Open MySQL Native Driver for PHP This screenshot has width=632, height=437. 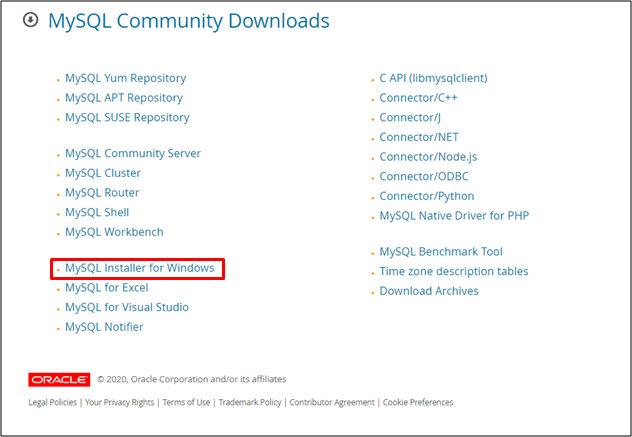(x=454, y=216)
